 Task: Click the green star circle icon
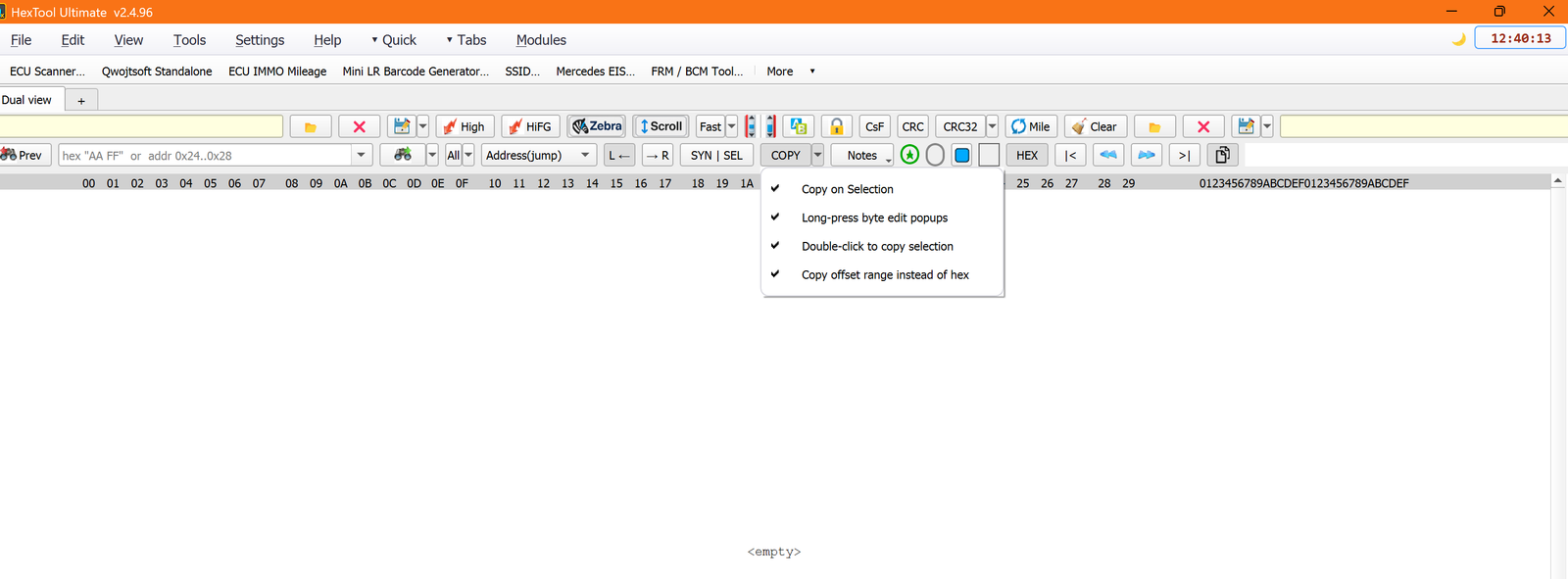(909, 155)
